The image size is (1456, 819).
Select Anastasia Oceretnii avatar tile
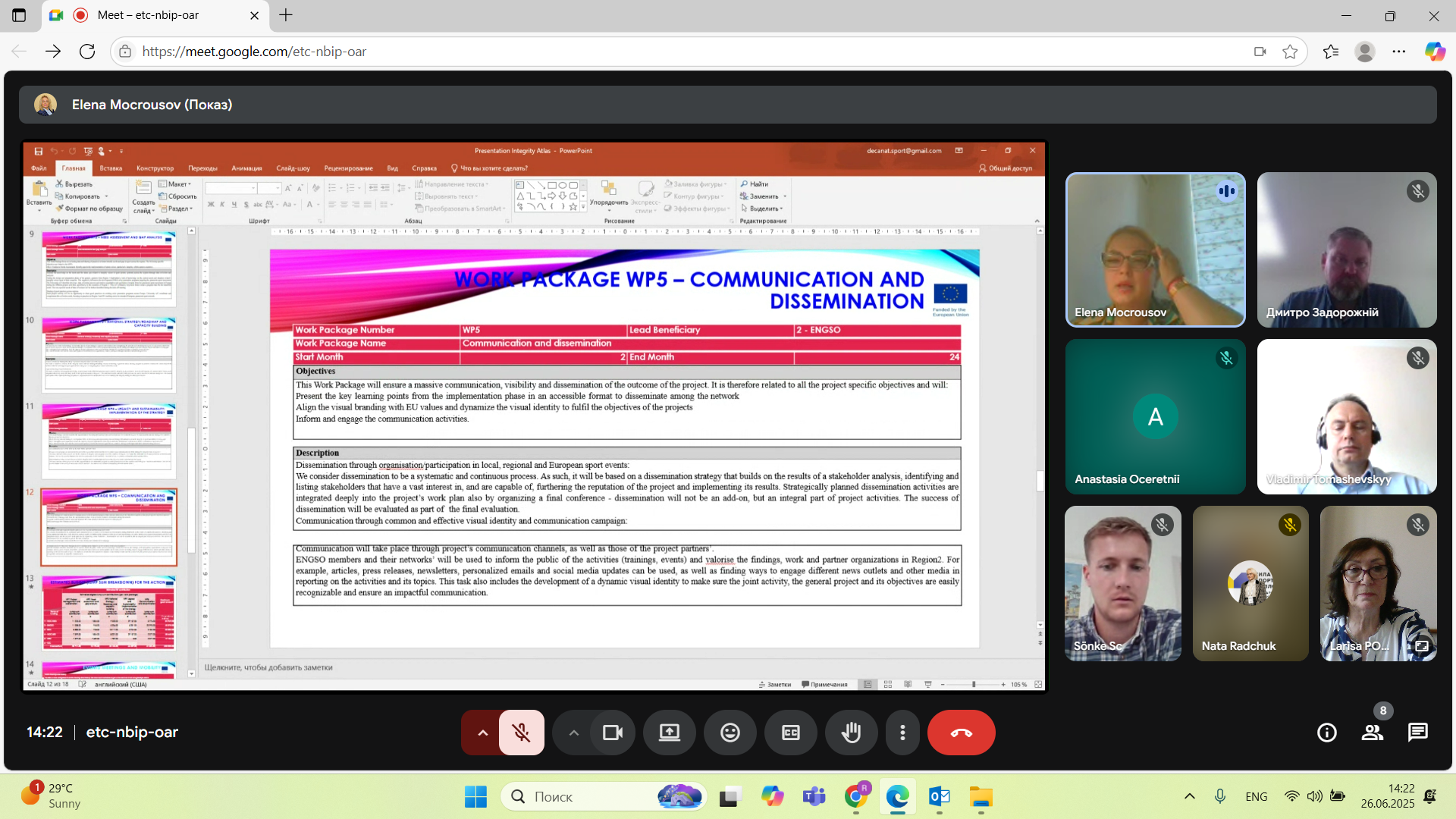click(1155, 416)
